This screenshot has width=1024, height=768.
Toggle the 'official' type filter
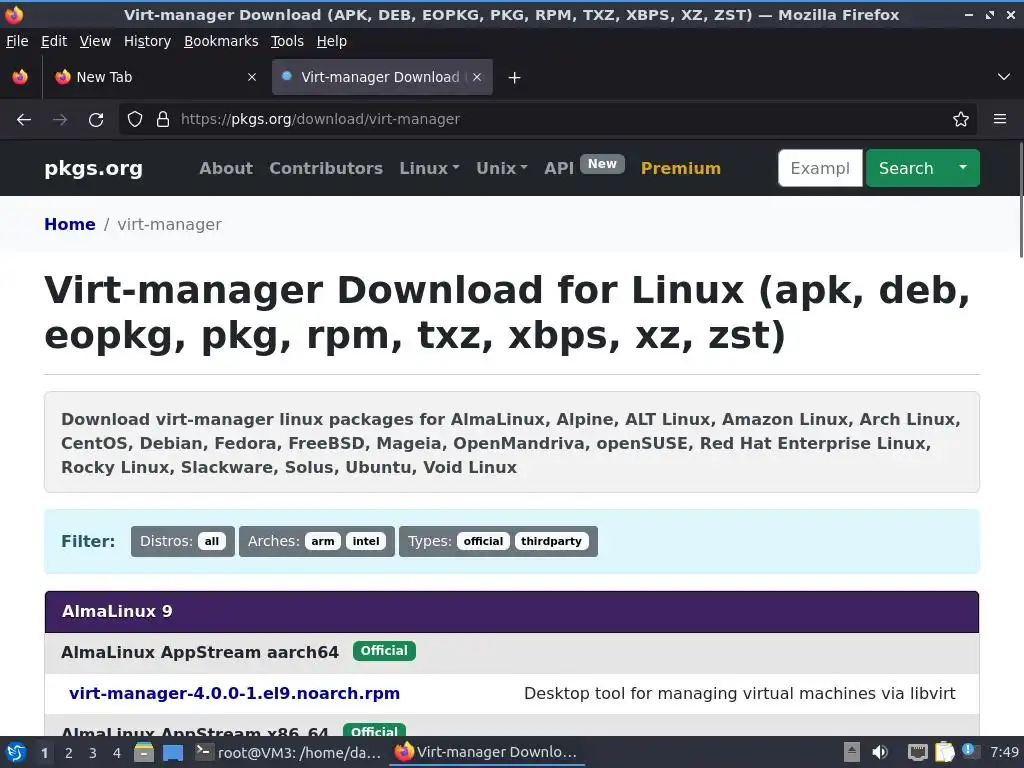click(483, 541)
